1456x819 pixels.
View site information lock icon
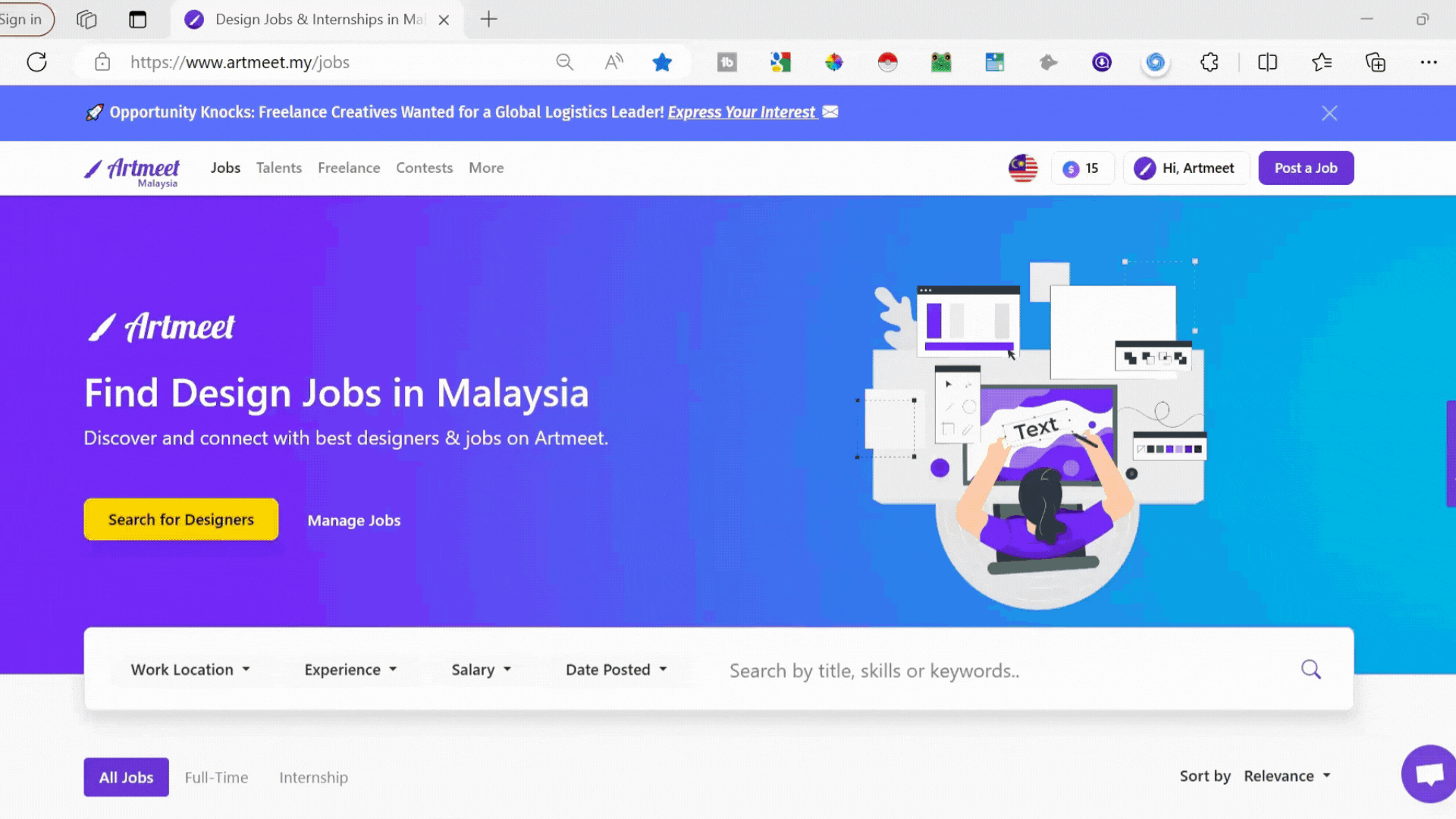(102, 62)
